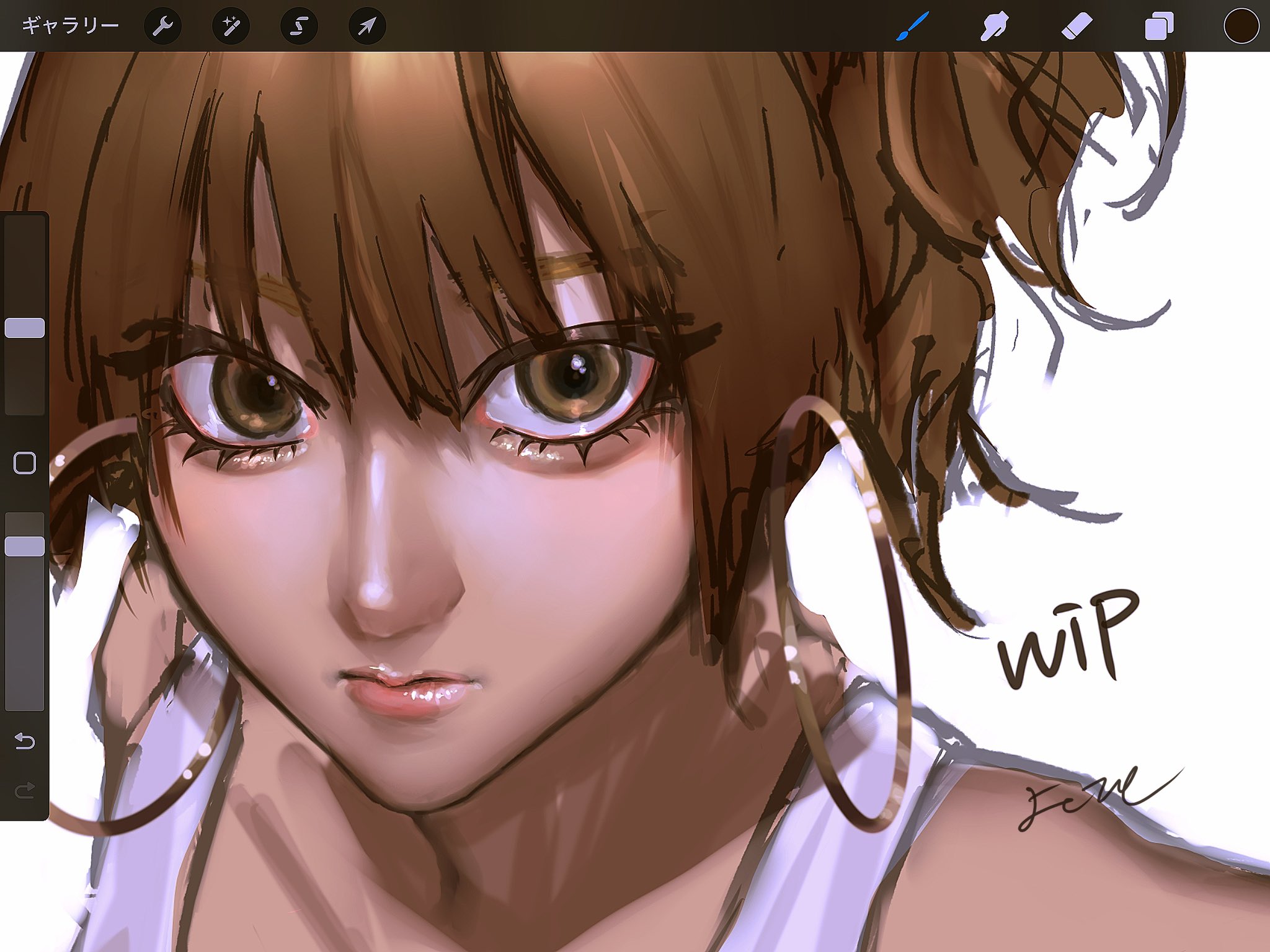Redo the undone stroke
This screenshot has width=1270, height=952.
[25, 790]
